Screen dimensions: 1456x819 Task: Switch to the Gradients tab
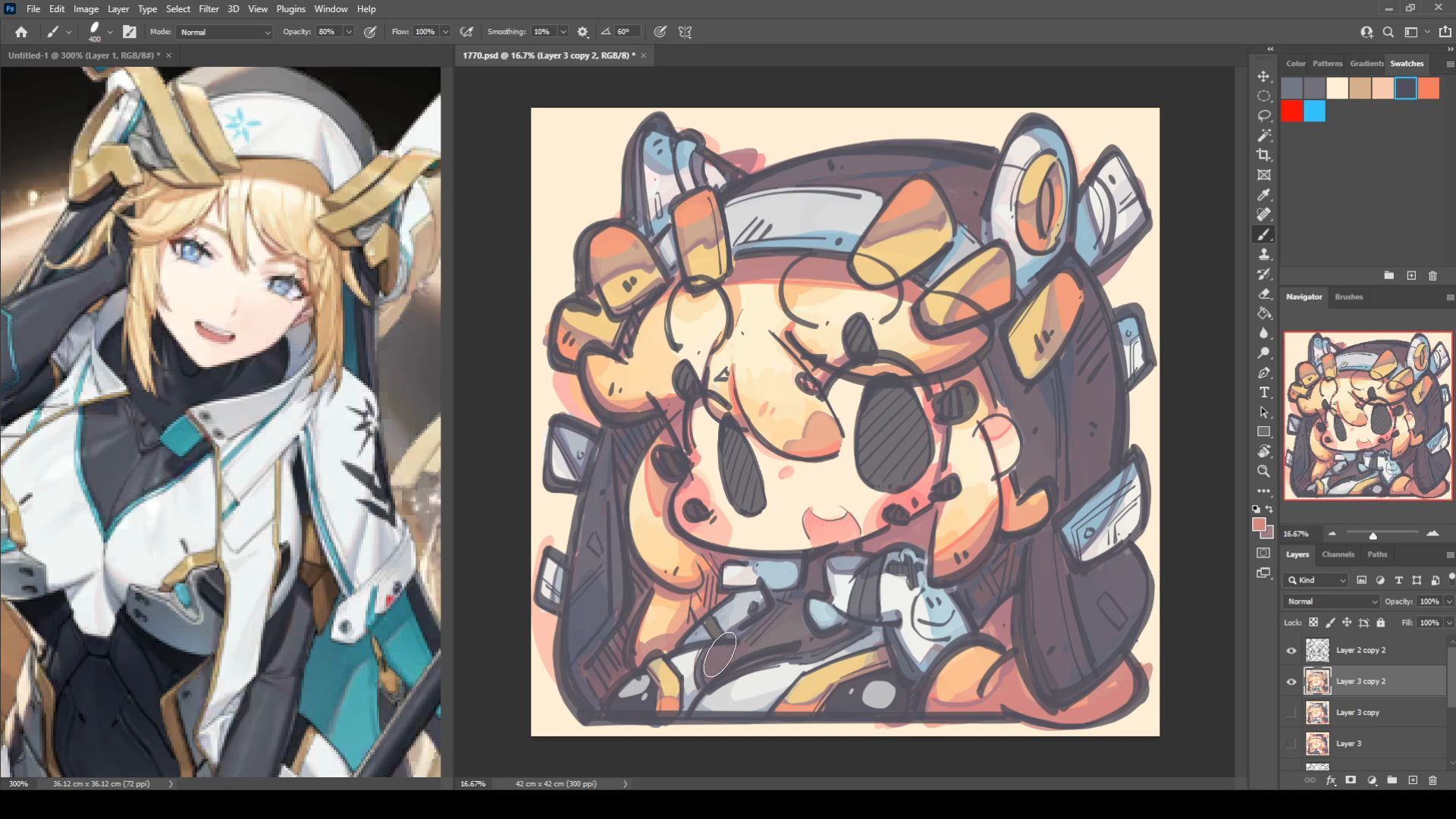click(x=1367, y=64)
